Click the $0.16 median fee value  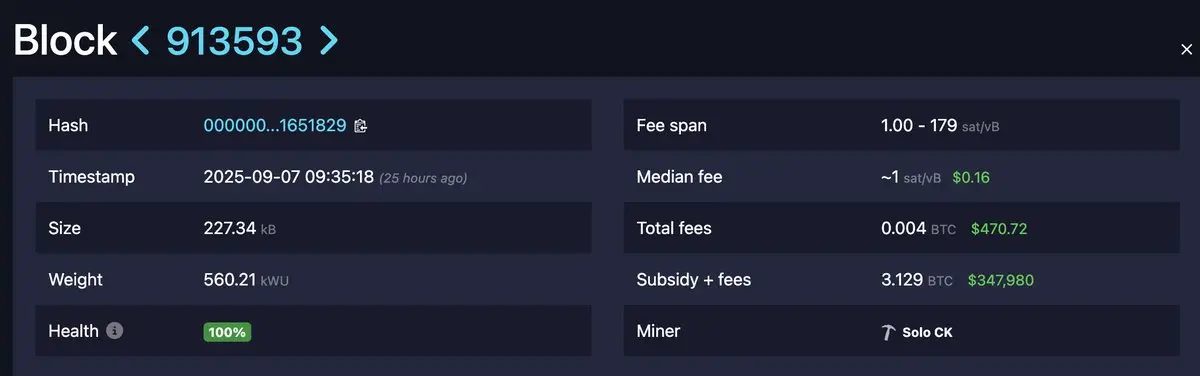tap(971, 177)
